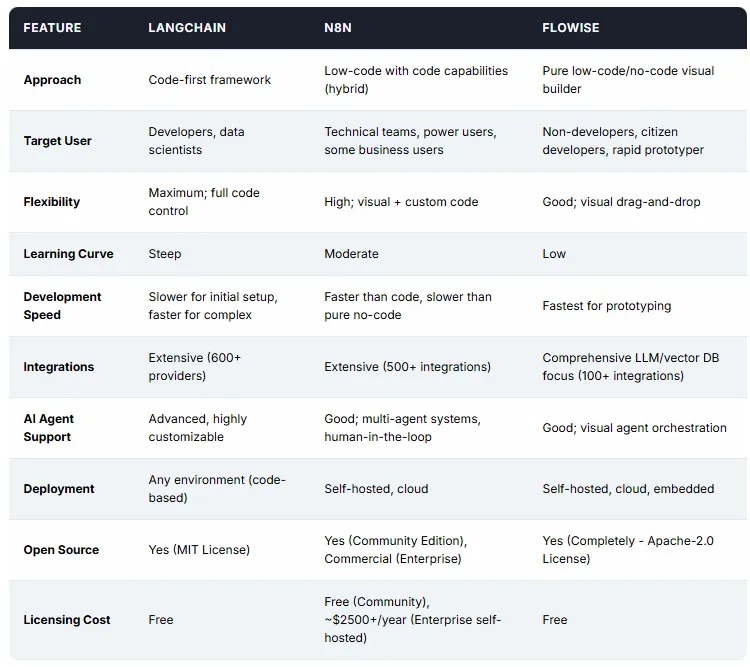This screenshot has width=750, height=667.
Task: Select the Target User row label
Action: tap(57, 141)
